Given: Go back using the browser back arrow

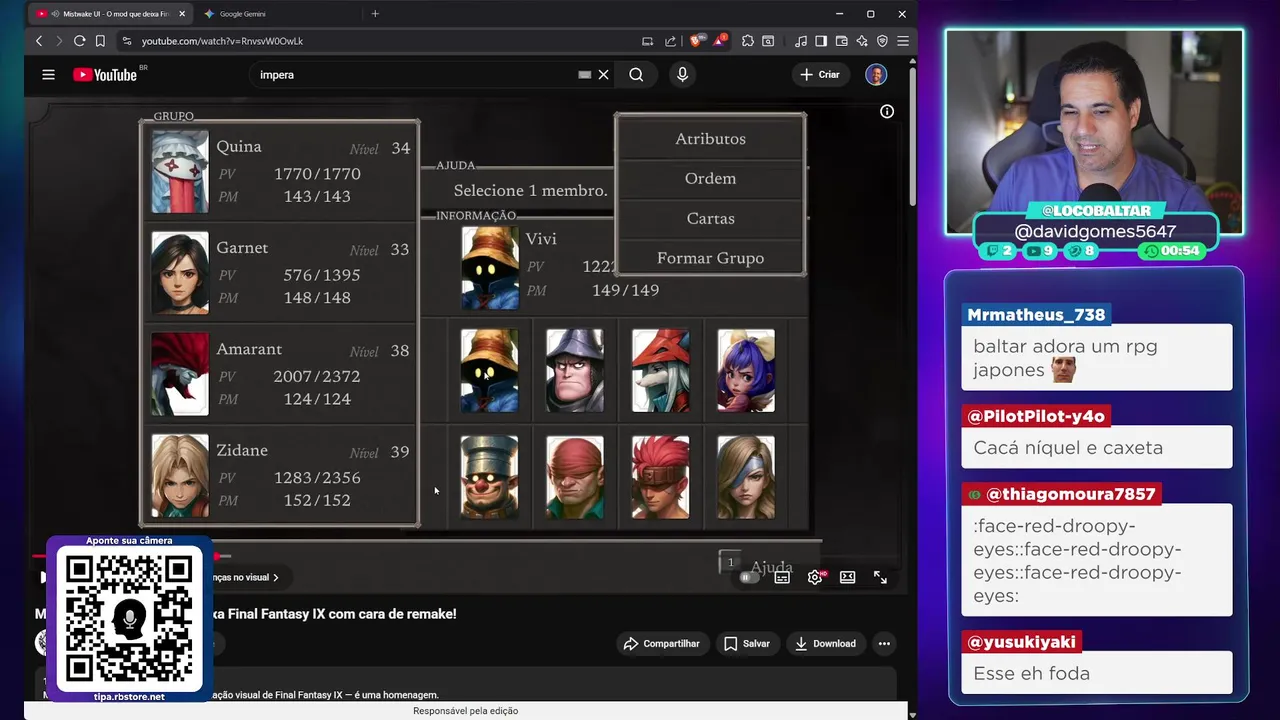Looking at the screenshot, I should click(x=39, y=41).
